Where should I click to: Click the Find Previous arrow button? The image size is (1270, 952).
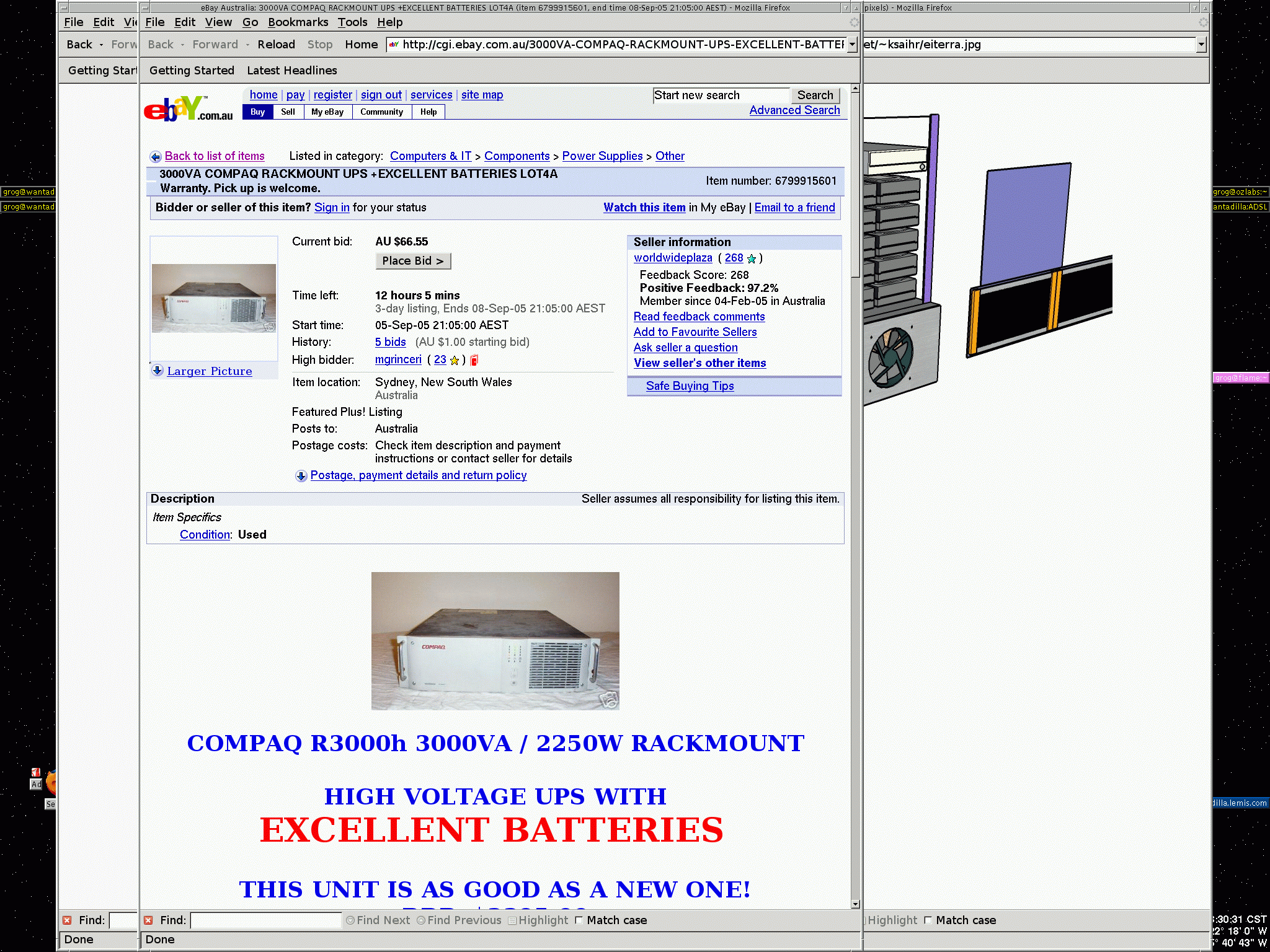click(x=459, y=920)
